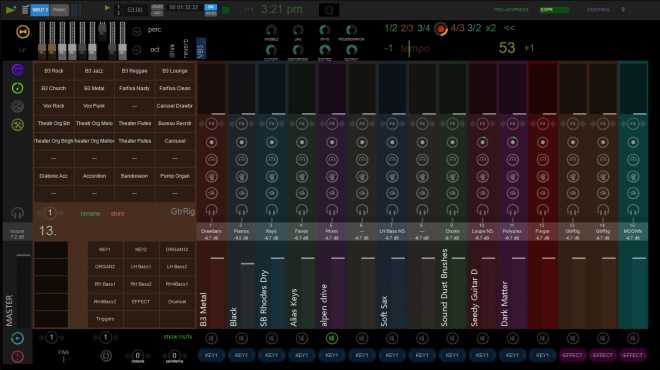The width and height of the screenshot is (660, 370).
Task: Click the green rename button
Action: [90, 214]
